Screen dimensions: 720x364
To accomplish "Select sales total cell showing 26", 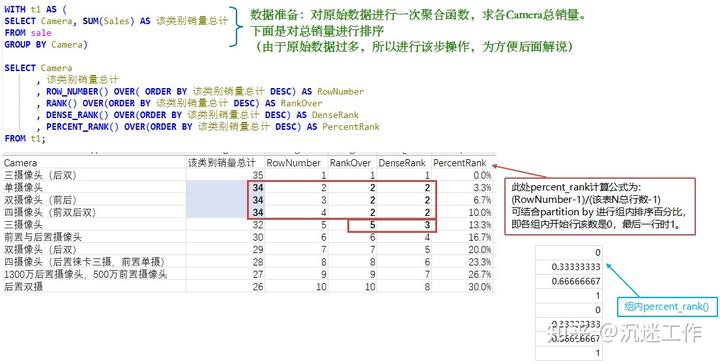I will [x=225, y=286].
